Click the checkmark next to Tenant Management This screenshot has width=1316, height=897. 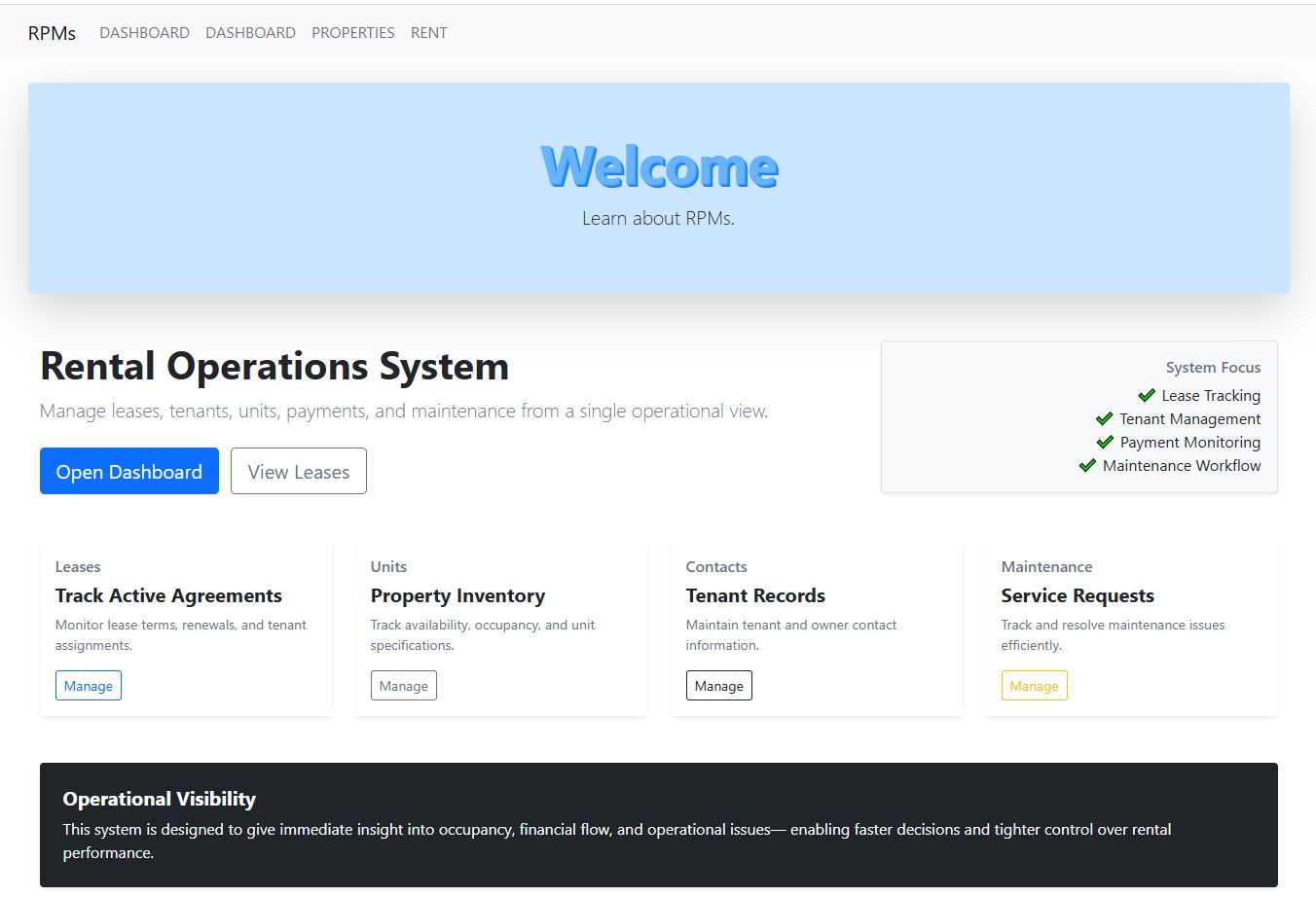coord(1104,418)
